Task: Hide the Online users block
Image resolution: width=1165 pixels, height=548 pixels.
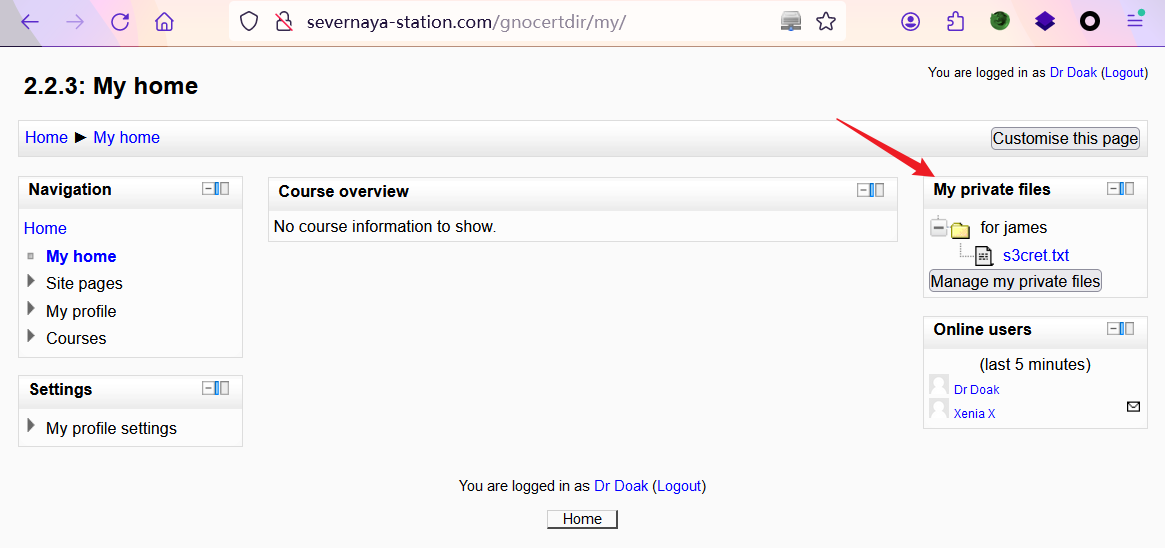Action: point(1114,329)
